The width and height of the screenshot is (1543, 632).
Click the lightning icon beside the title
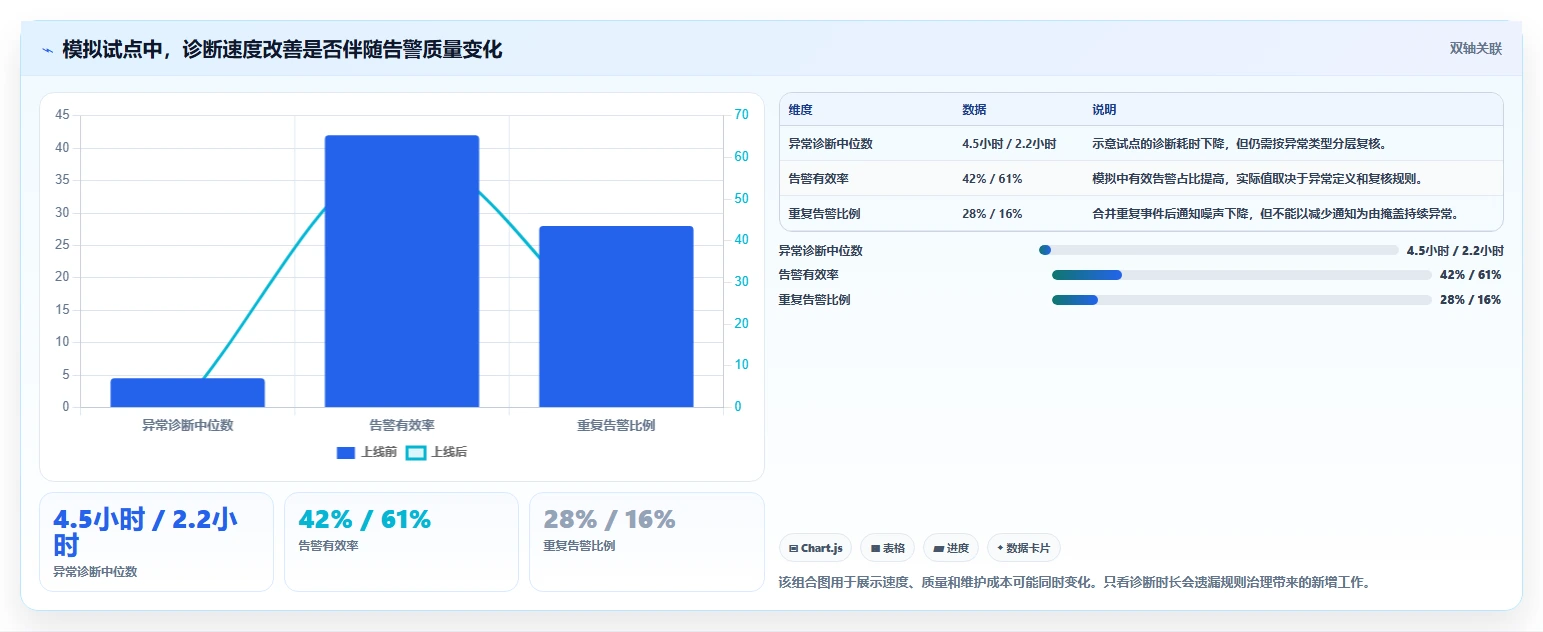(47, 50)
